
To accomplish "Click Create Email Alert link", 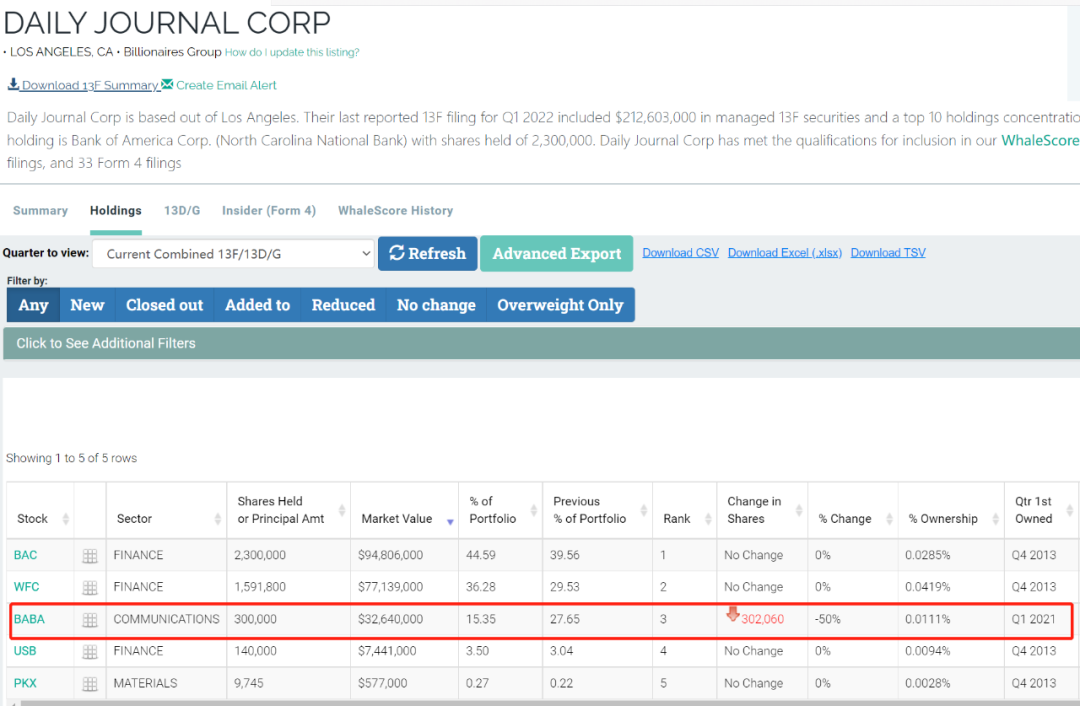I will pyautogui.click(x=219, y=85).
